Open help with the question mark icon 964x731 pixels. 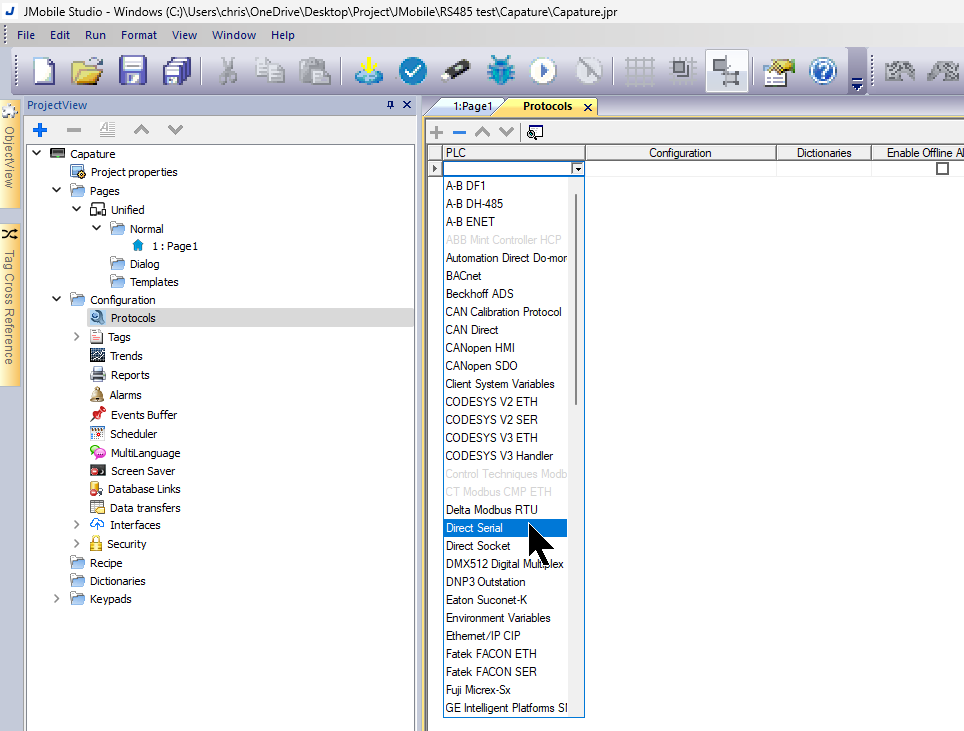pyautogui.click(x=823, y=71)
